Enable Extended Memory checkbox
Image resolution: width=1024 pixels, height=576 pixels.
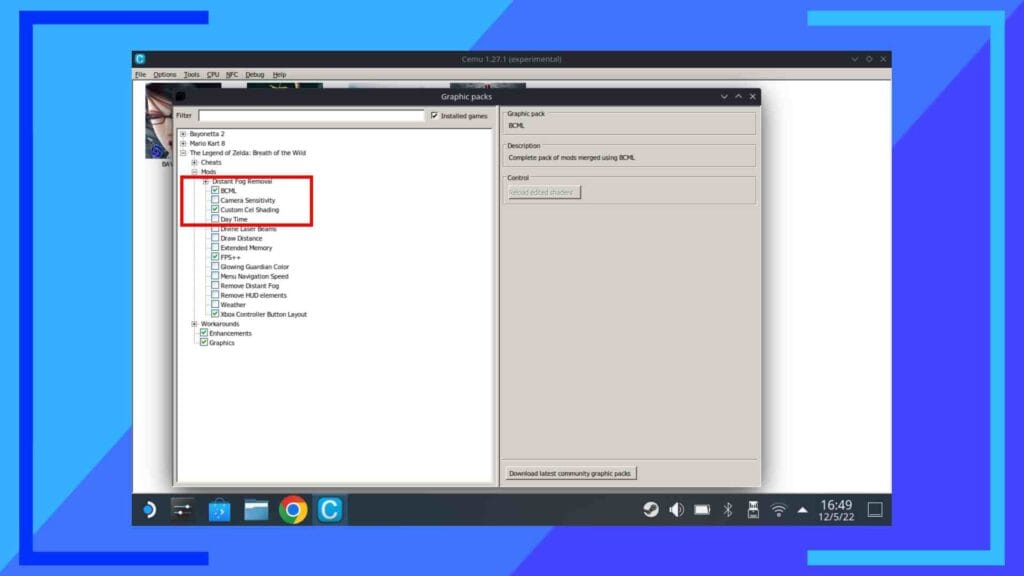pos(215,248)
